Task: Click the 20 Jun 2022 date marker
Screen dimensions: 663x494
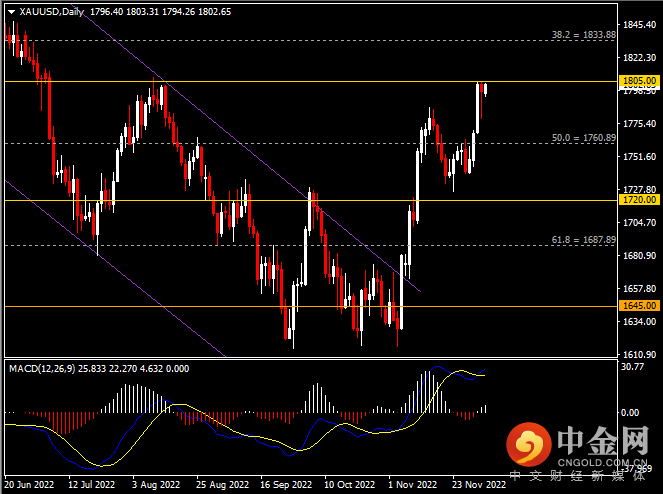Action: pos(30,484)
